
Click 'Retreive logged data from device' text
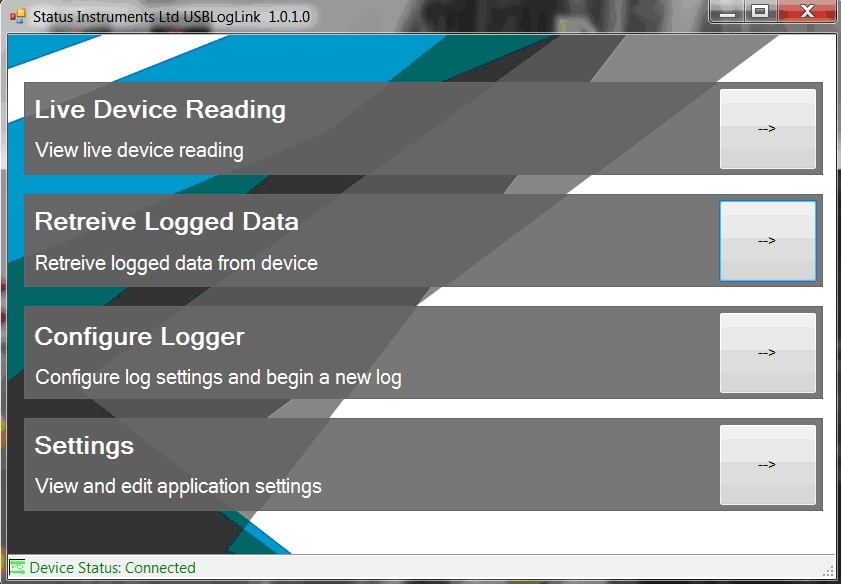click(176, 264)
